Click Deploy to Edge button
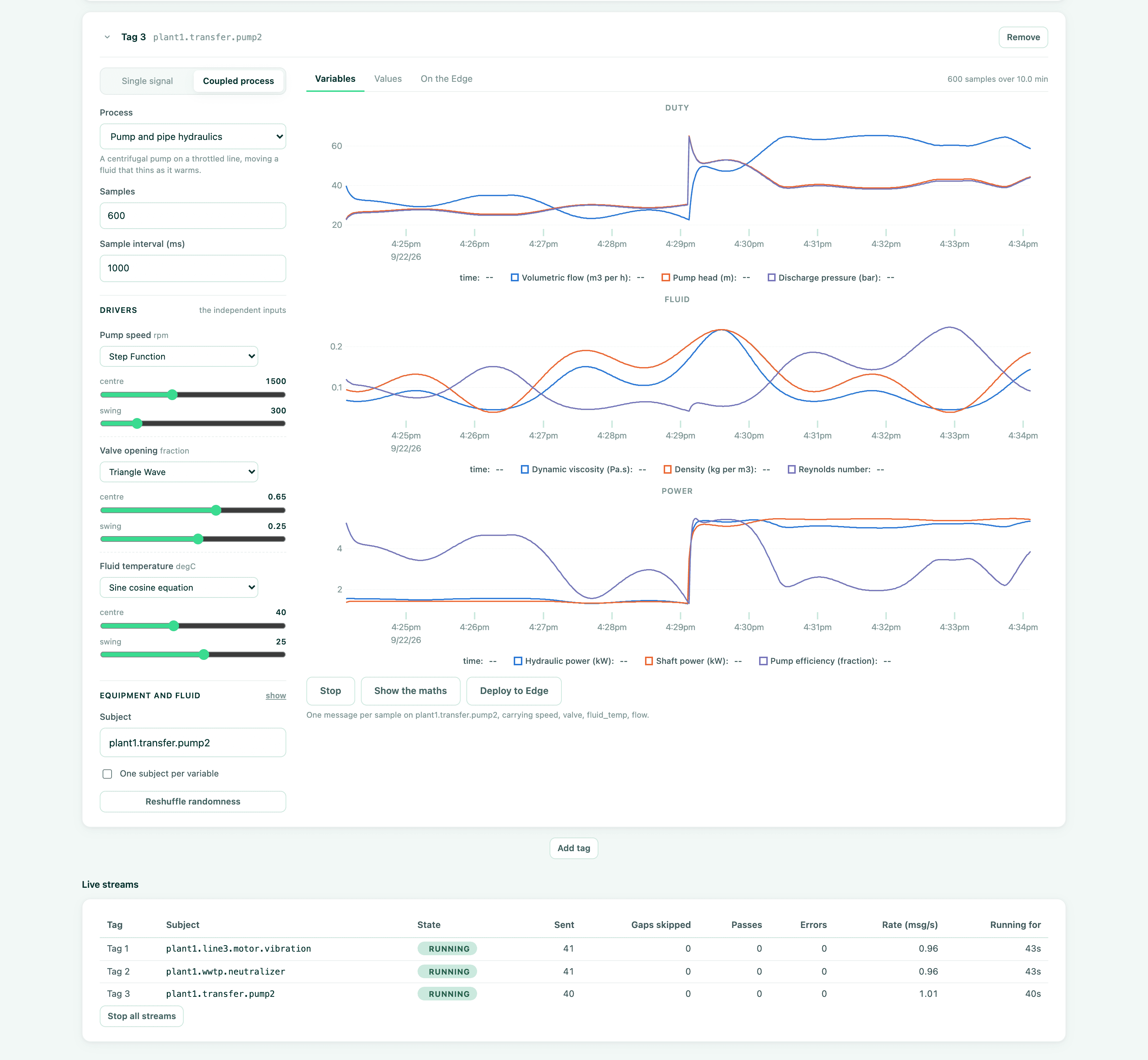Viewport: 1148px width, 1060px height. [x=514, y=691]
